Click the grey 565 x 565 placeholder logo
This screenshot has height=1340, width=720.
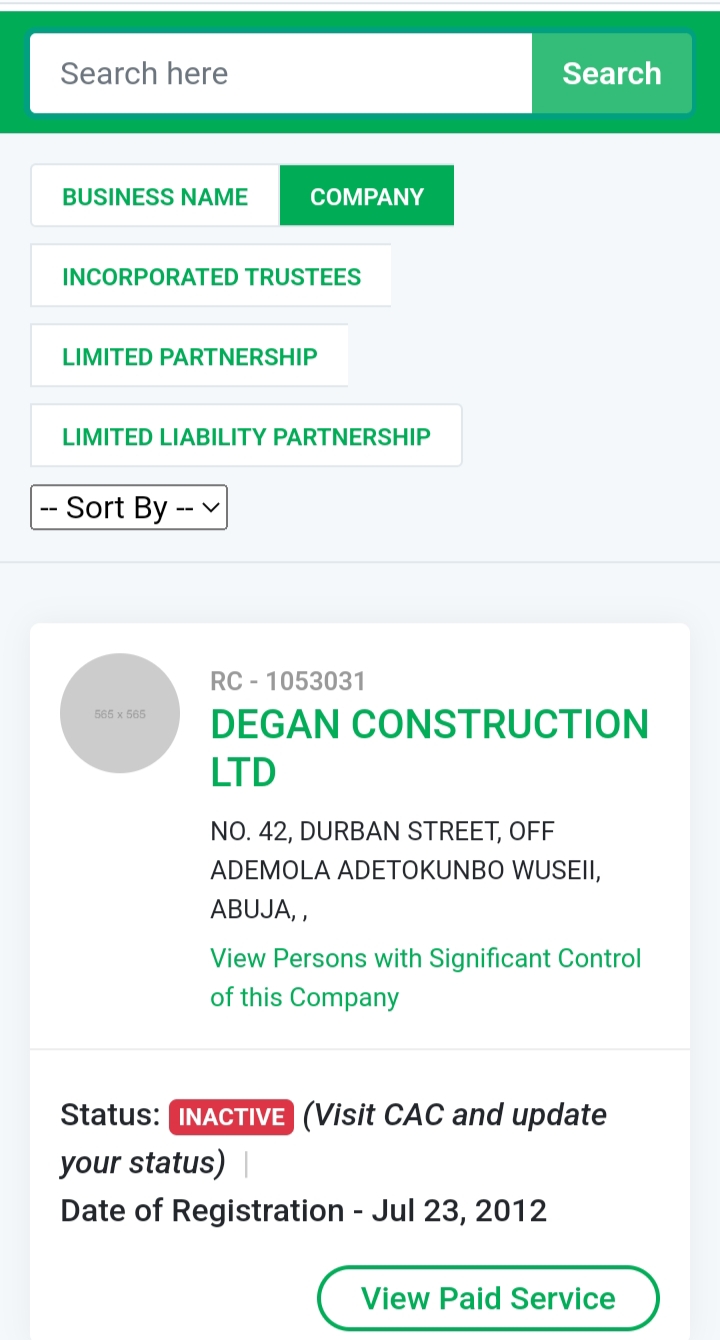pos(120,713)
